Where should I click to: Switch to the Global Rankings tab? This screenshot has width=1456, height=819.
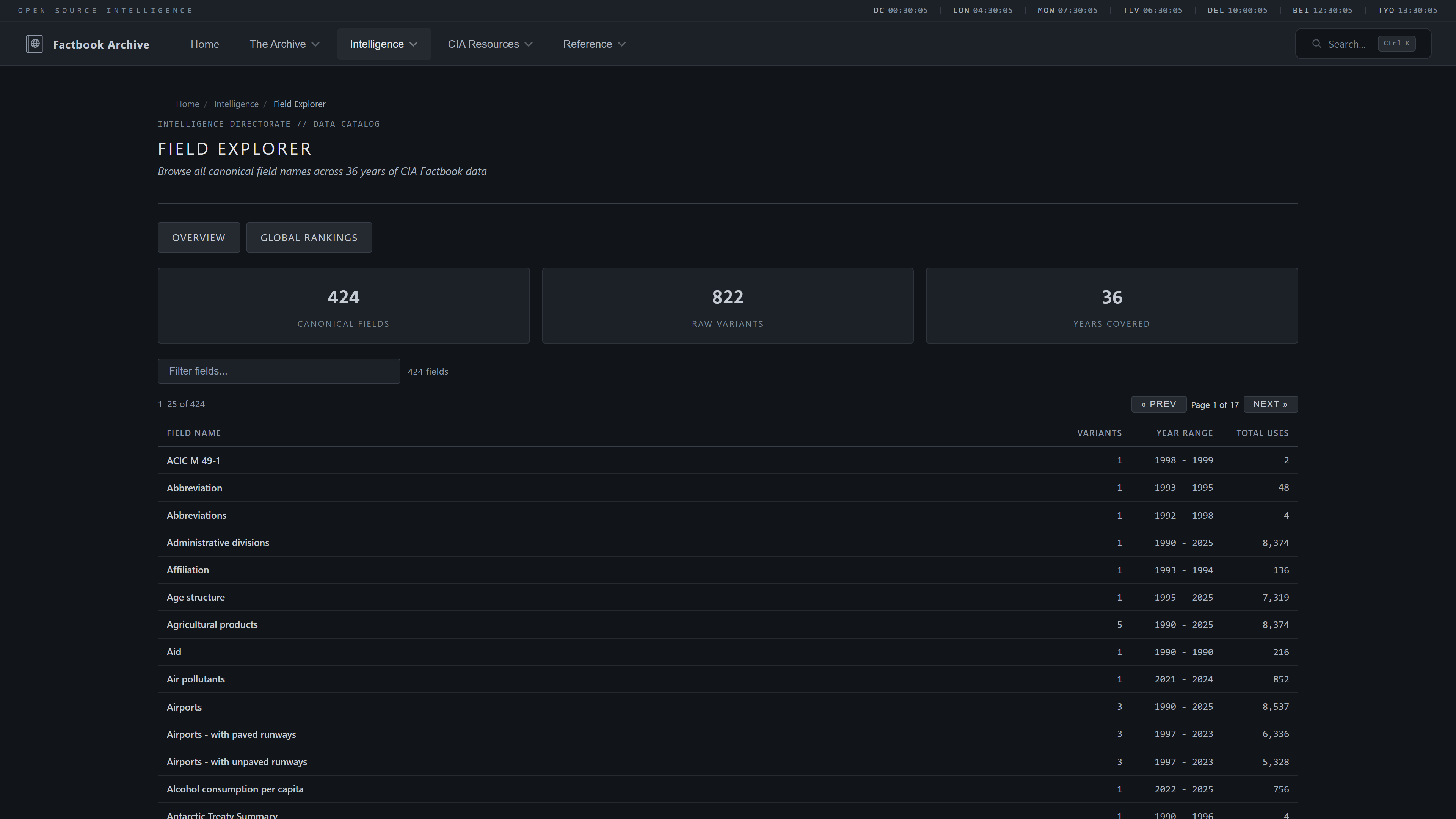(x=309, y=237)
